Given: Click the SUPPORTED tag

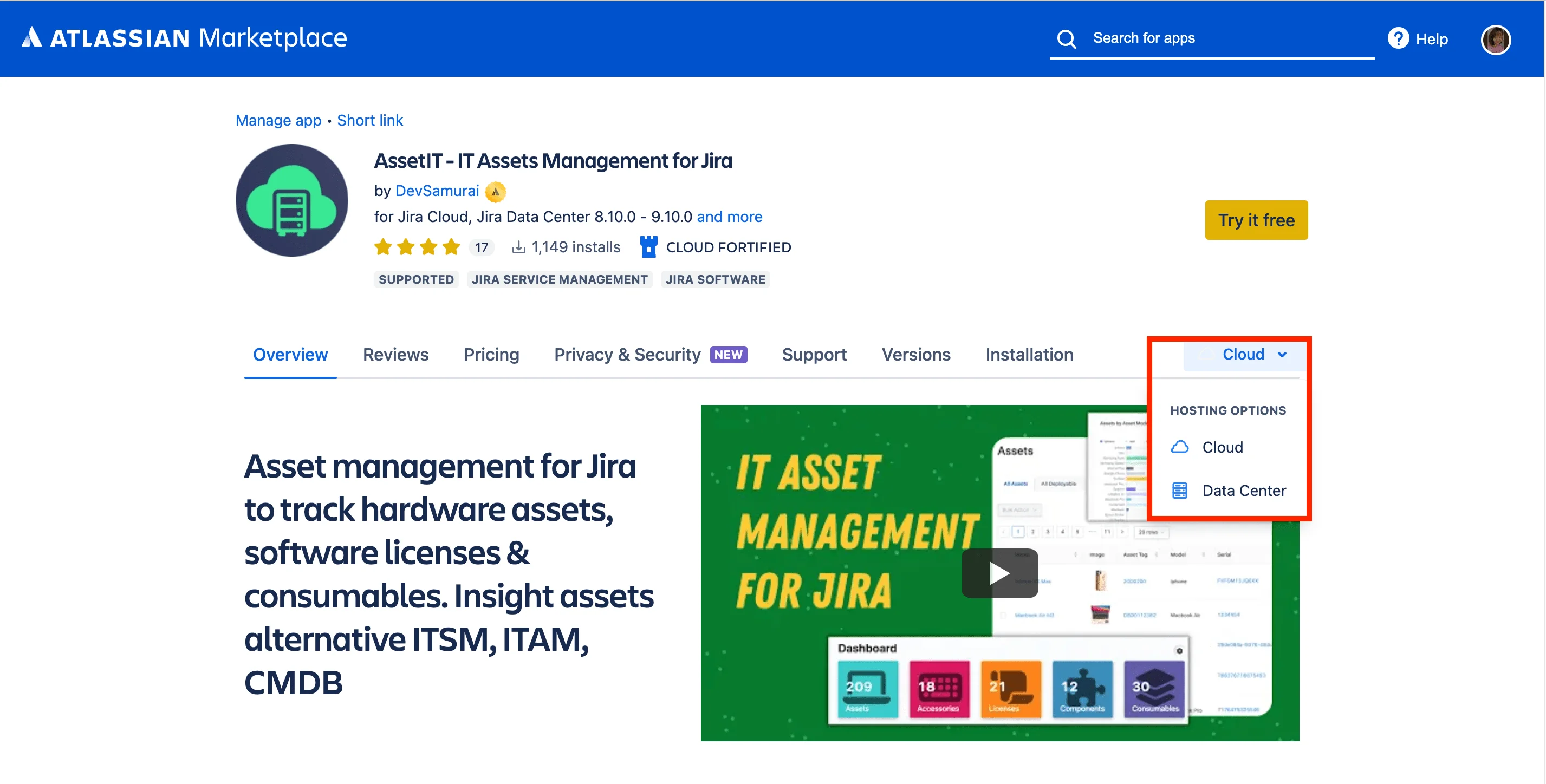Looking at the screenshot, I should coord(416,279).
